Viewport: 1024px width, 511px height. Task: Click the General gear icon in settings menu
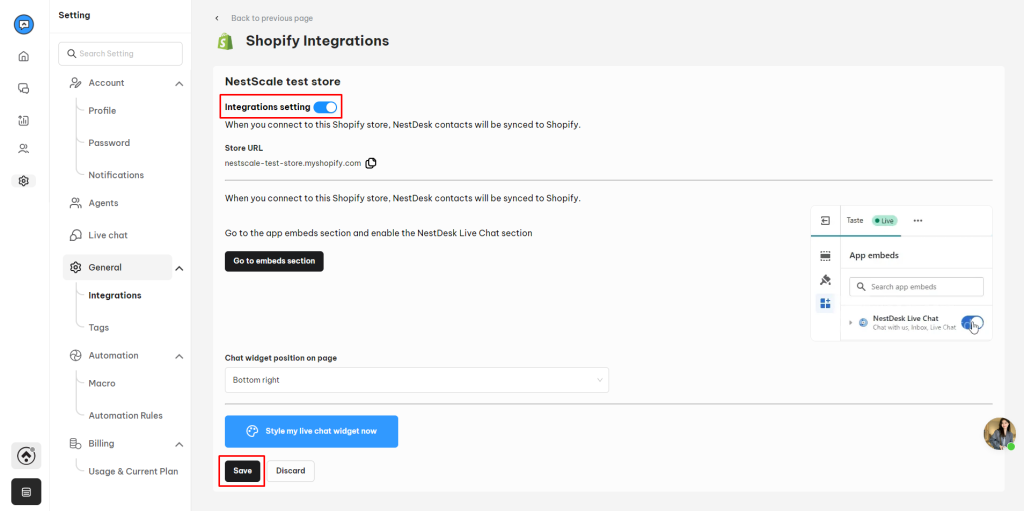[75, 267]
